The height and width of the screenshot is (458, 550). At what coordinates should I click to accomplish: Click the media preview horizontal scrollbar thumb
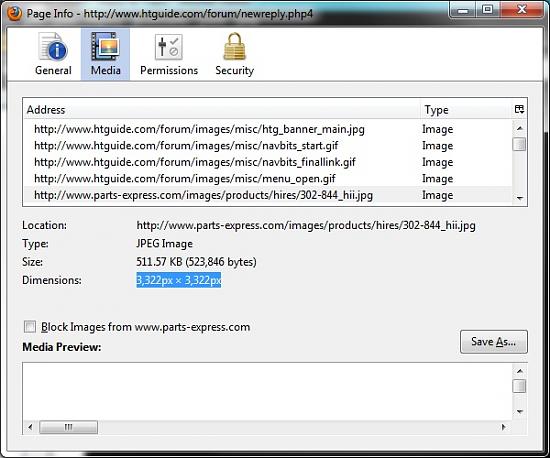point(68,427)
